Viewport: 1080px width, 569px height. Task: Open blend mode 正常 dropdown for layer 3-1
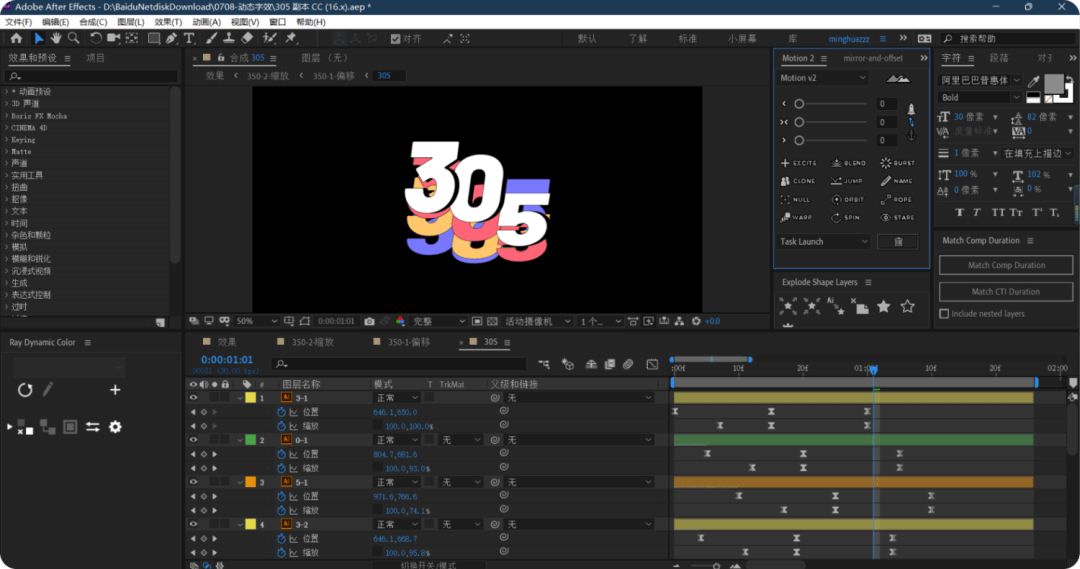(x=397, y=398)
